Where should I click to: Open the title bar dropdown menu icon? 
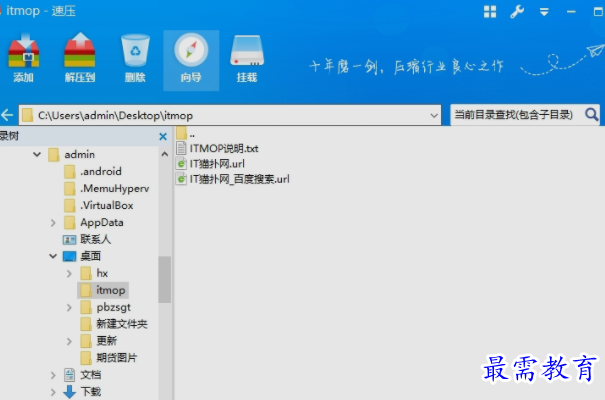[x=544, y=12]
